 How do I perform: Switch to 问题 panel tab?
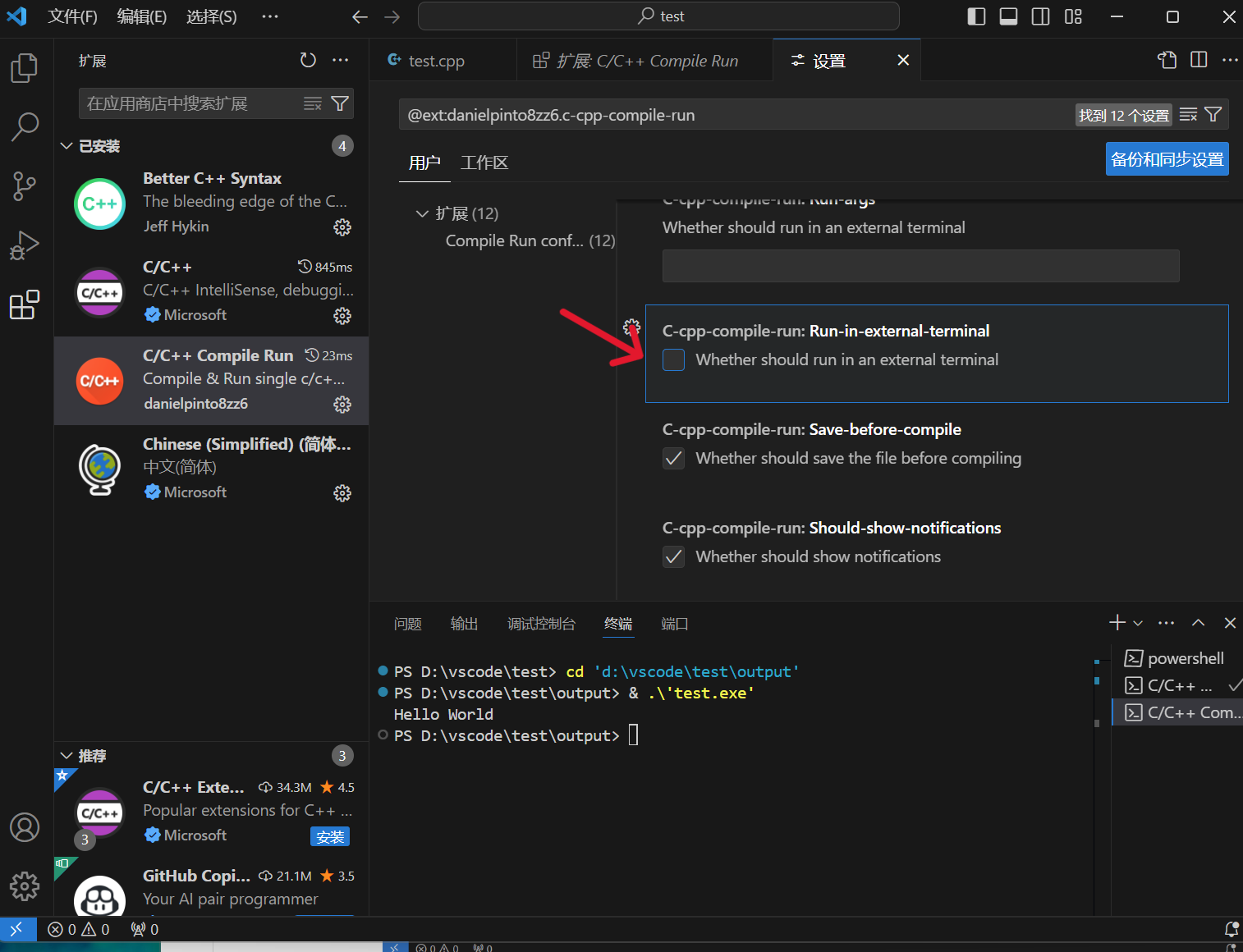coord(407,624)
